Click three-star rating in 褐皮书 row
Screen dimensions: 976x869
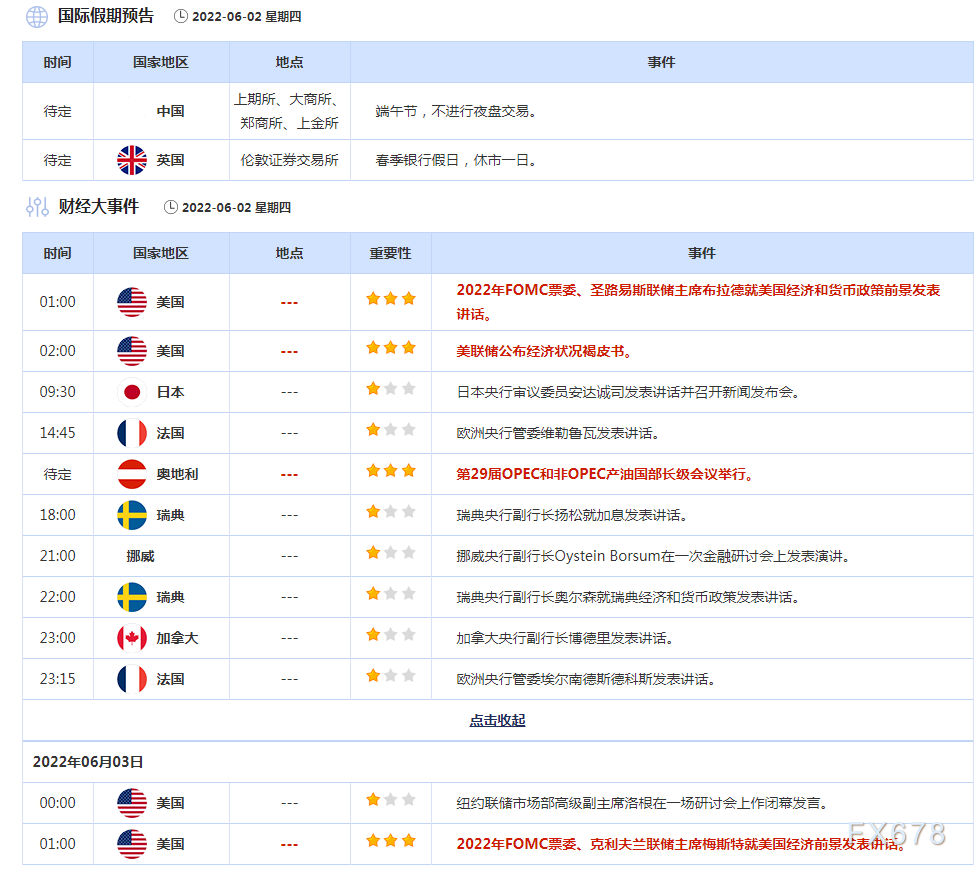tap(391, 348)
